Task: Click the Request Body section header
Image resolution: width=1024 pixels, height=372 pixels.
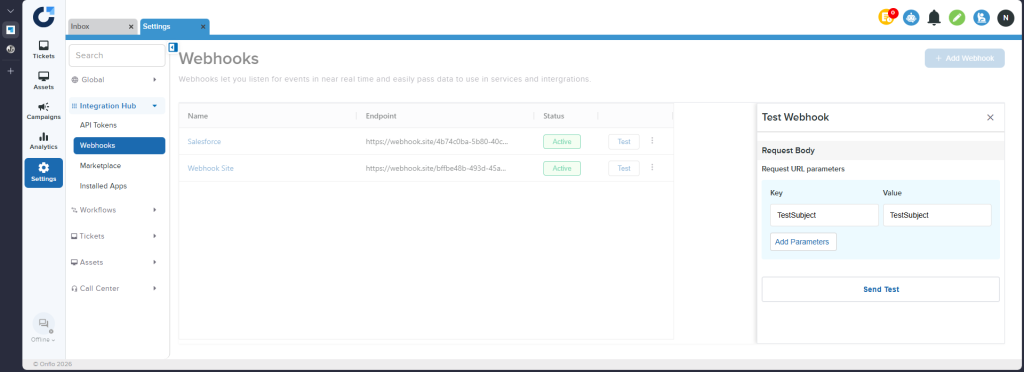Action: (880, 150)
